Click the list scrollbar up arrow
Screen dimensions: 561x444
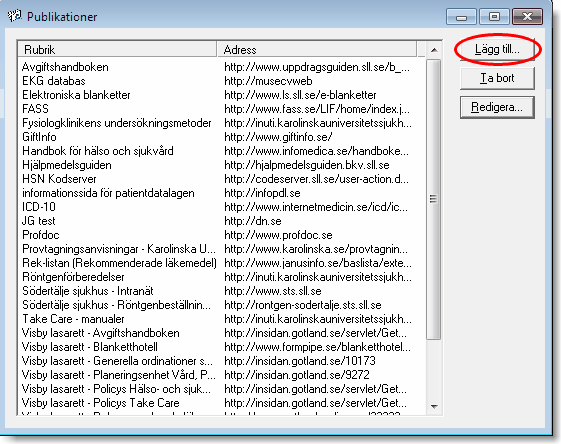click(x=434, y=50)
